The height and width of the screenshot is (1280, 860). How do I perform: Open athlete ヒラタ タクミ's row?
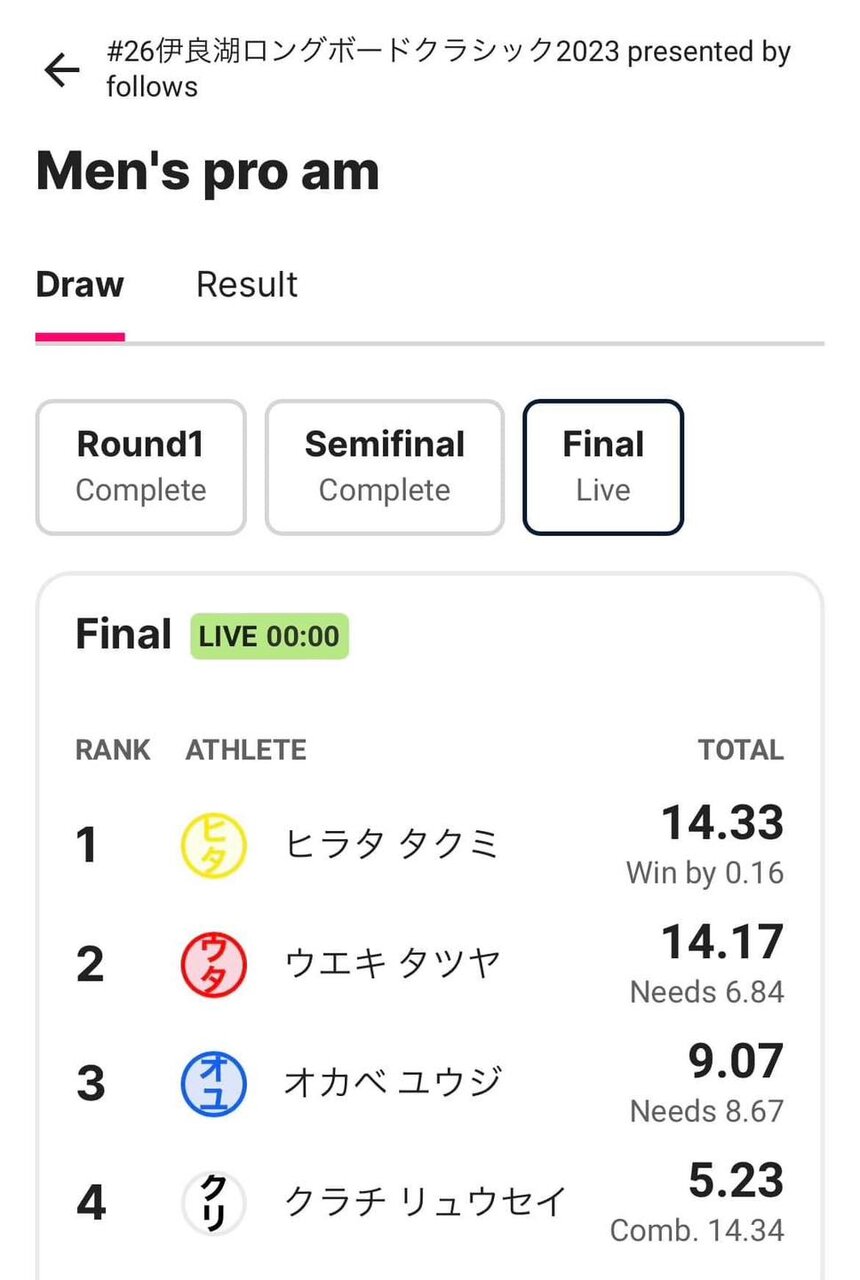[430, 845]
